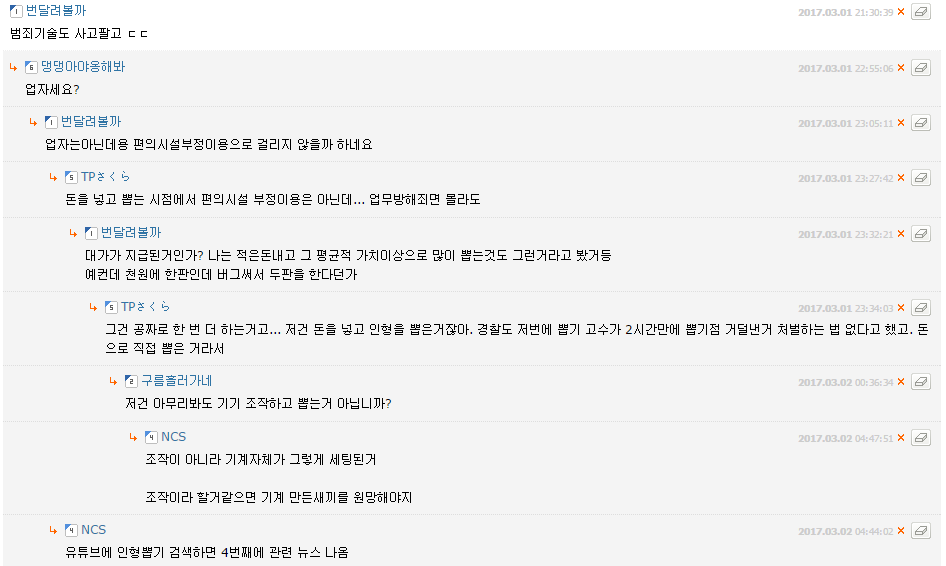Open the profile of 댕댕아야옹해봐
Screen dimensions: 946x566
(83, 67)
